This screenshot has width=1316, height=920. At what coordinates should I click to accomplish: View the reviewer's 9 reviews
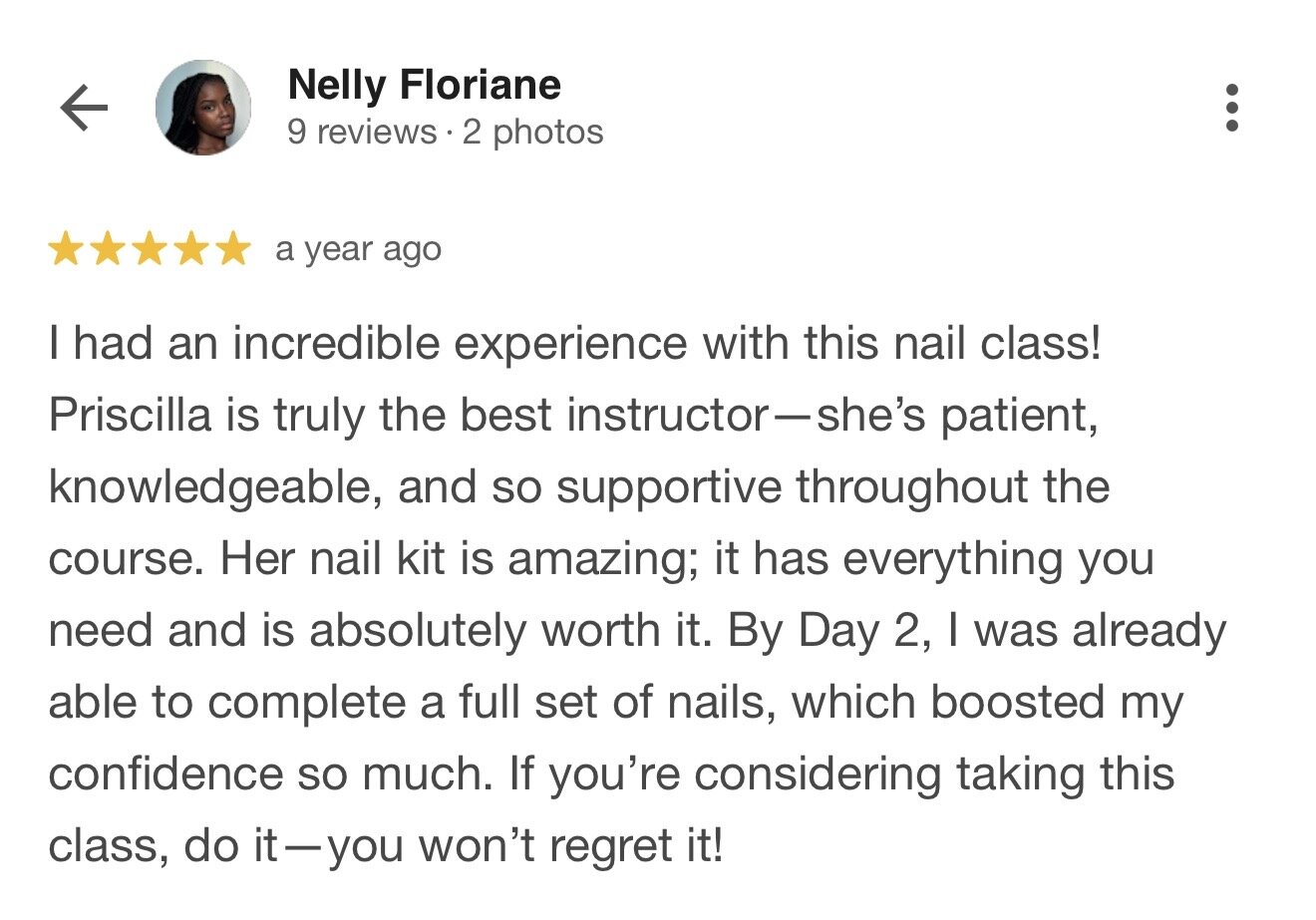[362, 133]
